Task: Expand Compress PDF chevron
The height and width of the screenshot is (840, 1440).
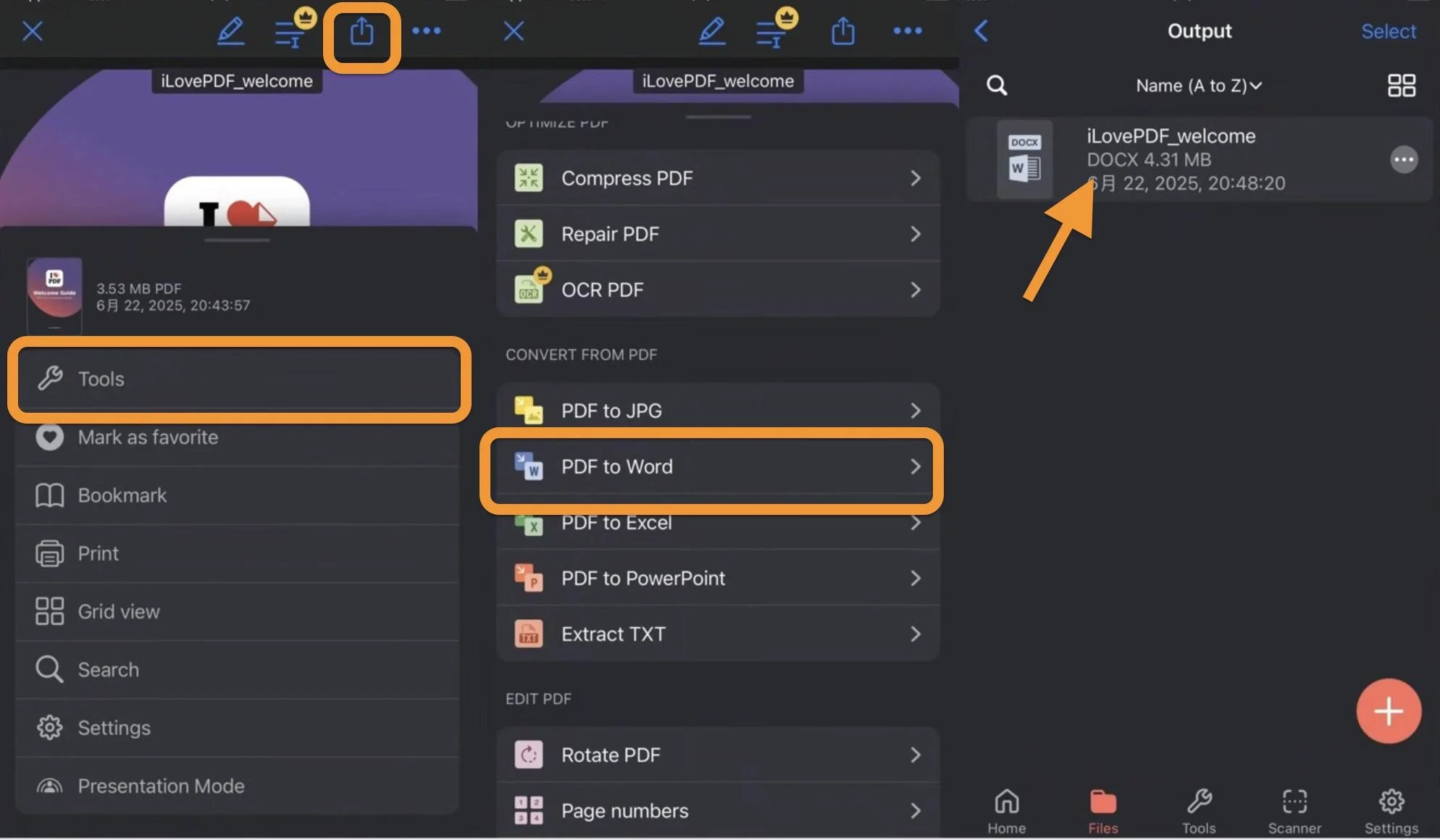Action: coord(916,178)
